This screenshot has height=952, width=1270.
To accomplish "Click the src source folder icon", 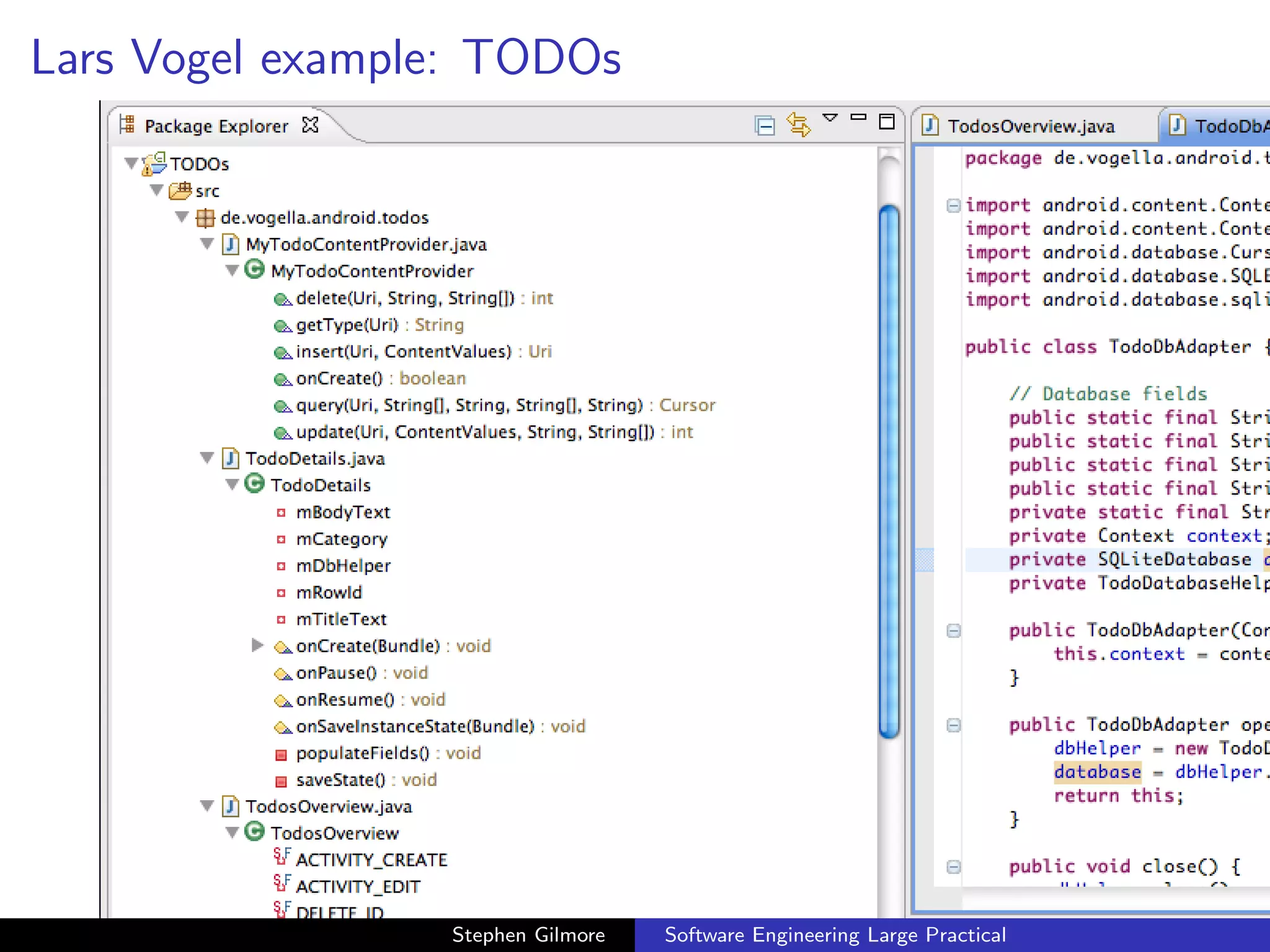I will pyautogui.click(x=180, y=190).
